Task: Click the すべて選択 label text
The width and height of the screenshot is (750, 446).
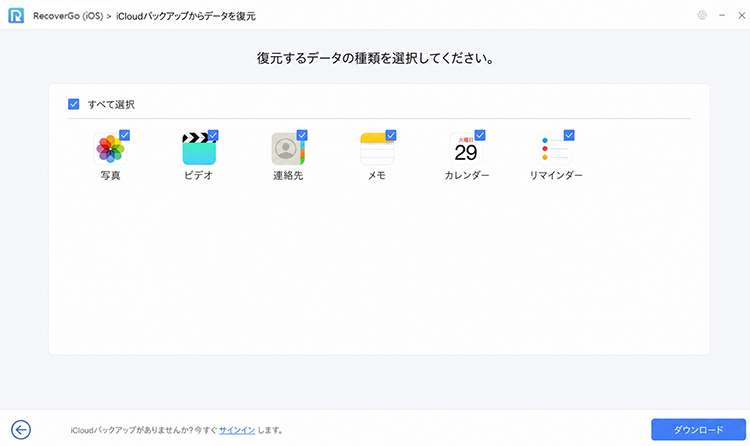Action: (x=111, y=104)
